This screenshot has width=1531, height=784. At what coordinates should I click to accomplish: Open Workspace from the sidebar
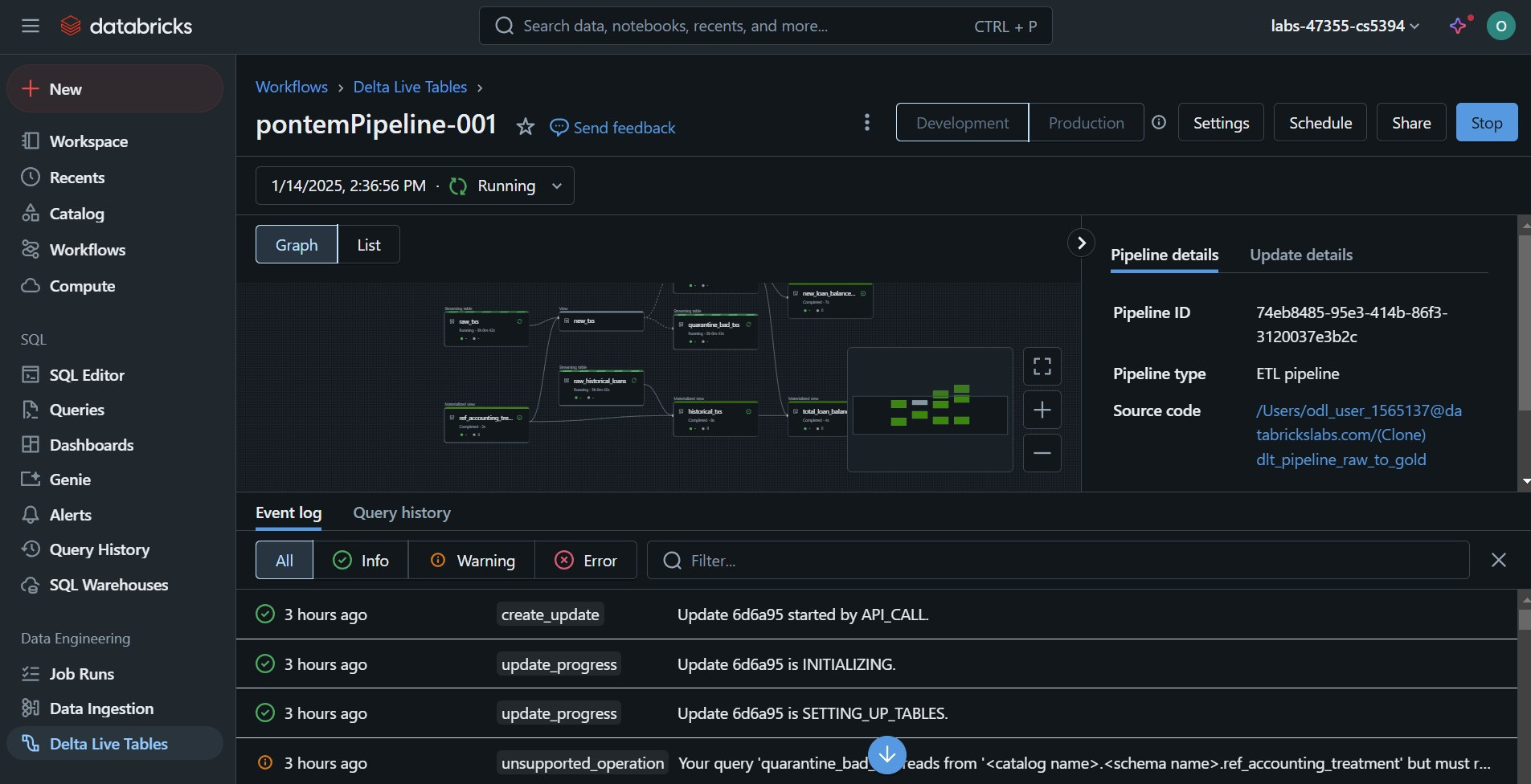pyautogui.click(x=115, y=141)
